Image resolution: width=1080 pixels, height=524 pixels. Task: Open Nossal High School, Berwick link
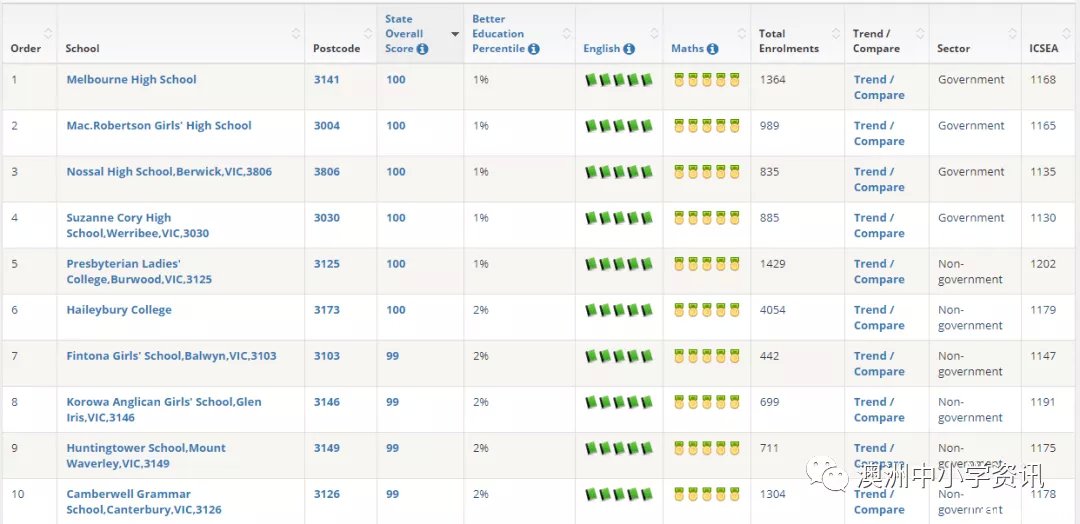tap(169, 172)
